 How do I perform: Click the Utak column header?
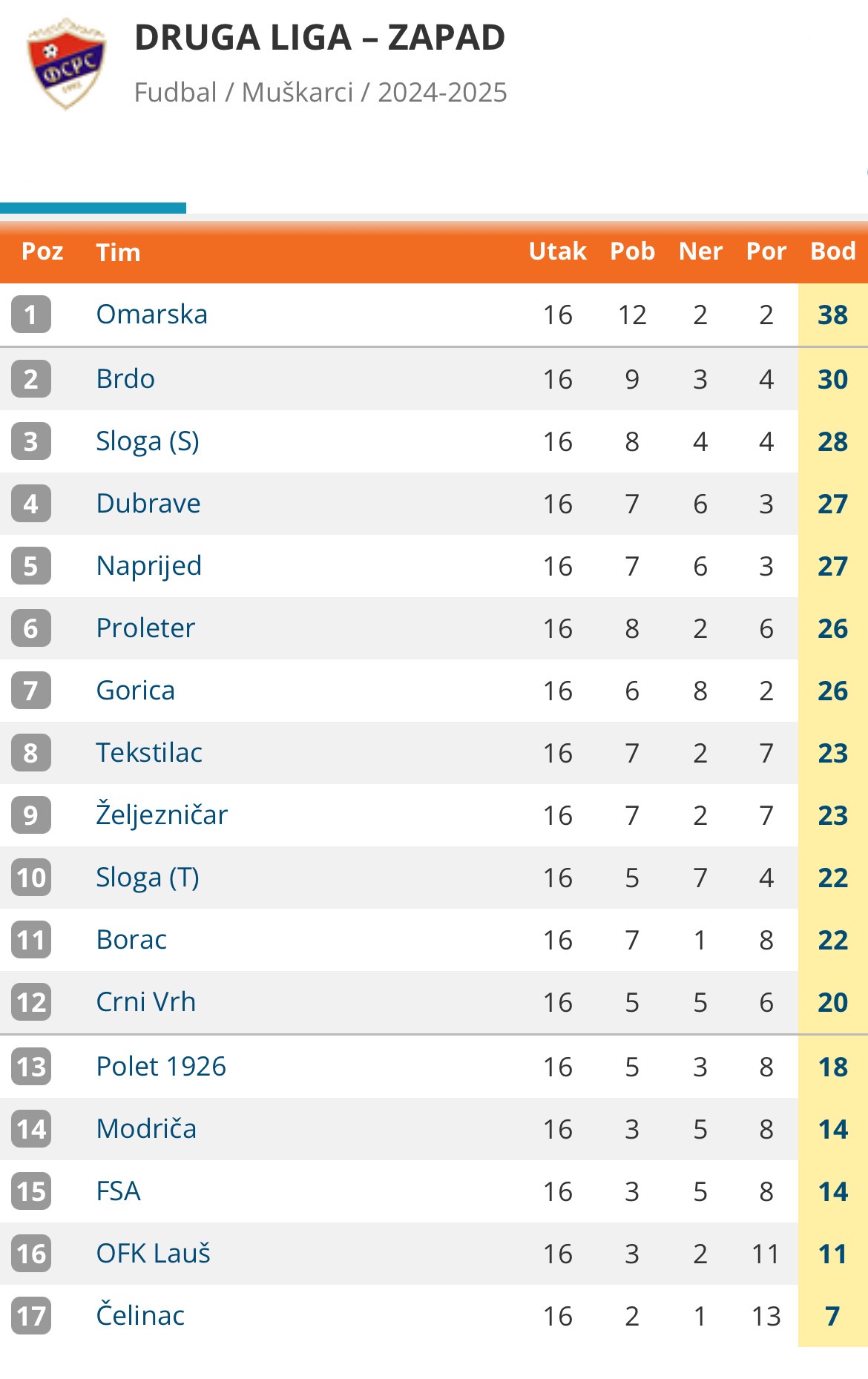pyautogui.click(x=558, y=251)
